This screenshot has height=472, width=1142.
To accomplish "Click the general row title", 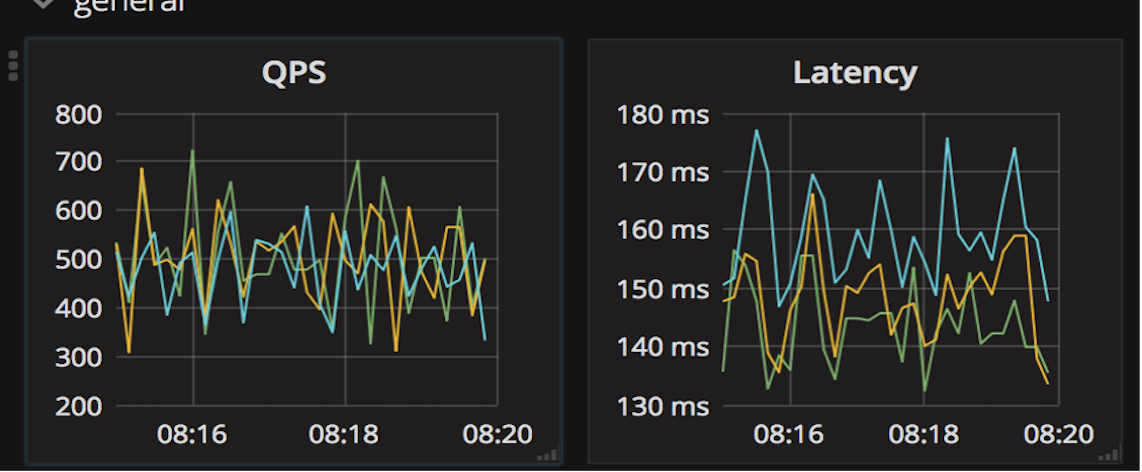I will [x=128, y=5].
